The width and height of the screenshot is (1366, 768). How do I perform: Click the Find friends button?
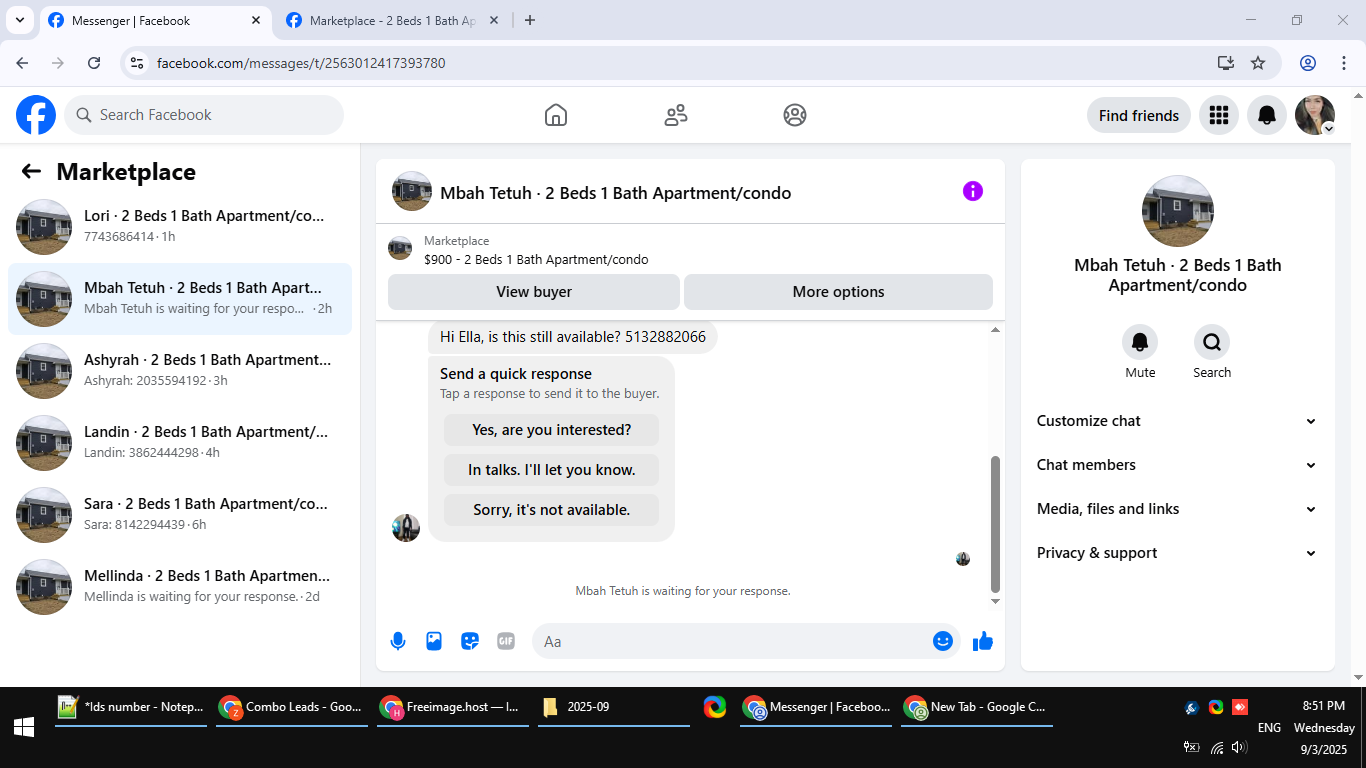(x=1139, y=115)
